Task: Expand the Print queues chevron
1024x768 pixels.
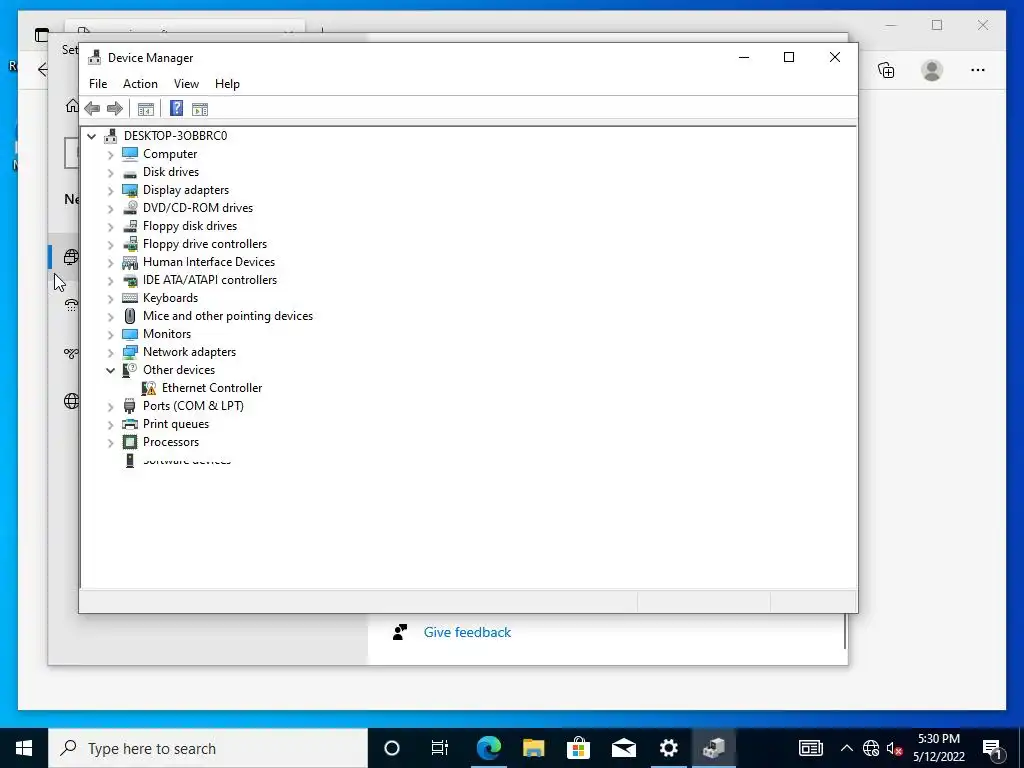Action: [110, 424]
